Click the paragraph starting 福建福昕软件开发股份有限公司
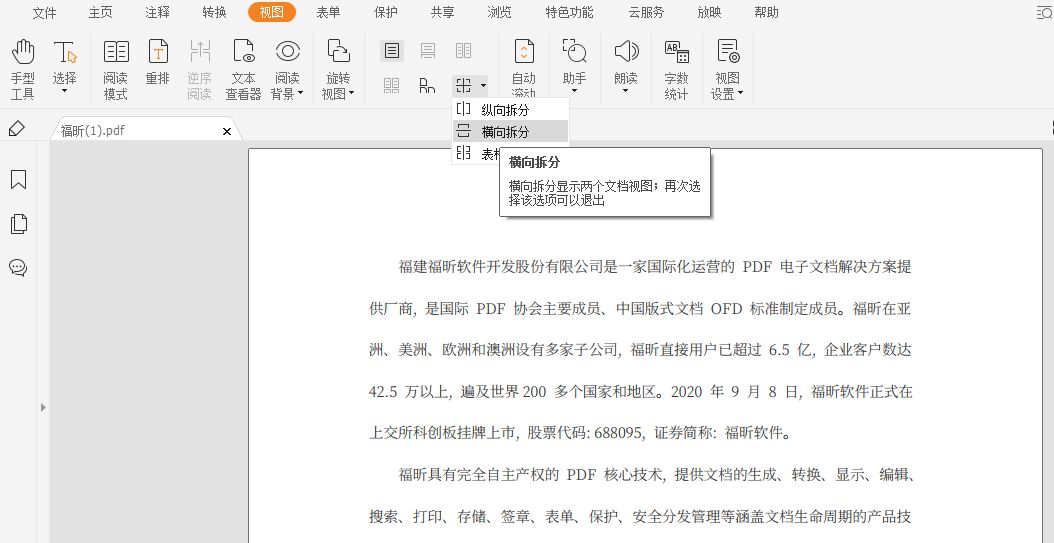This screenshot has width=1054, height=543. click(640, 349)
